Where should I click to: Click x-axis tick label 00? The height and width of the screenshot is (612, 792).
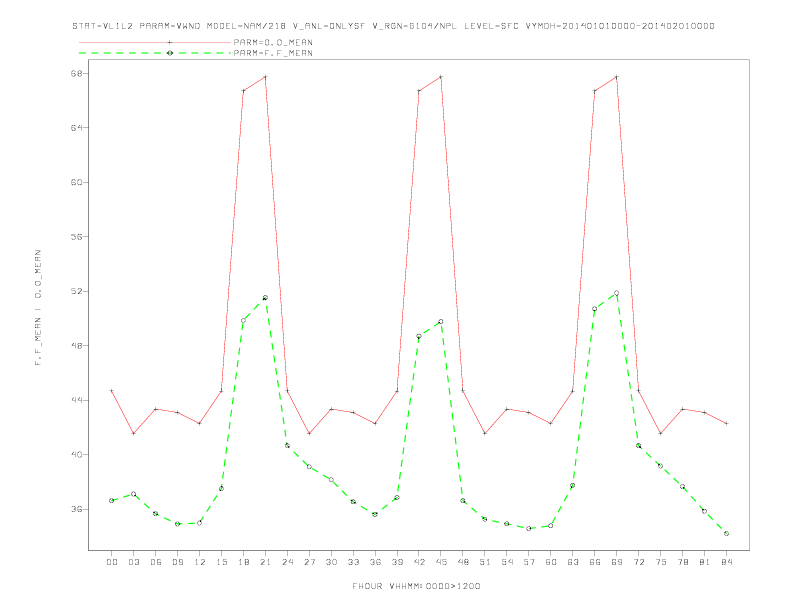click(112, 562)
